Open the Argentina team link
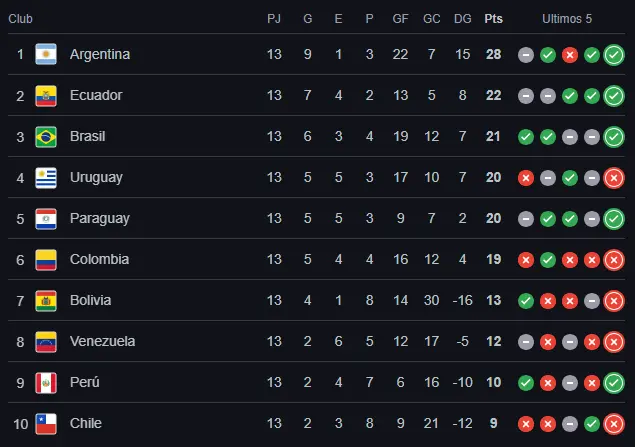Image resolution: width=635 pixels, height=447 pixels. pos(100,54)
